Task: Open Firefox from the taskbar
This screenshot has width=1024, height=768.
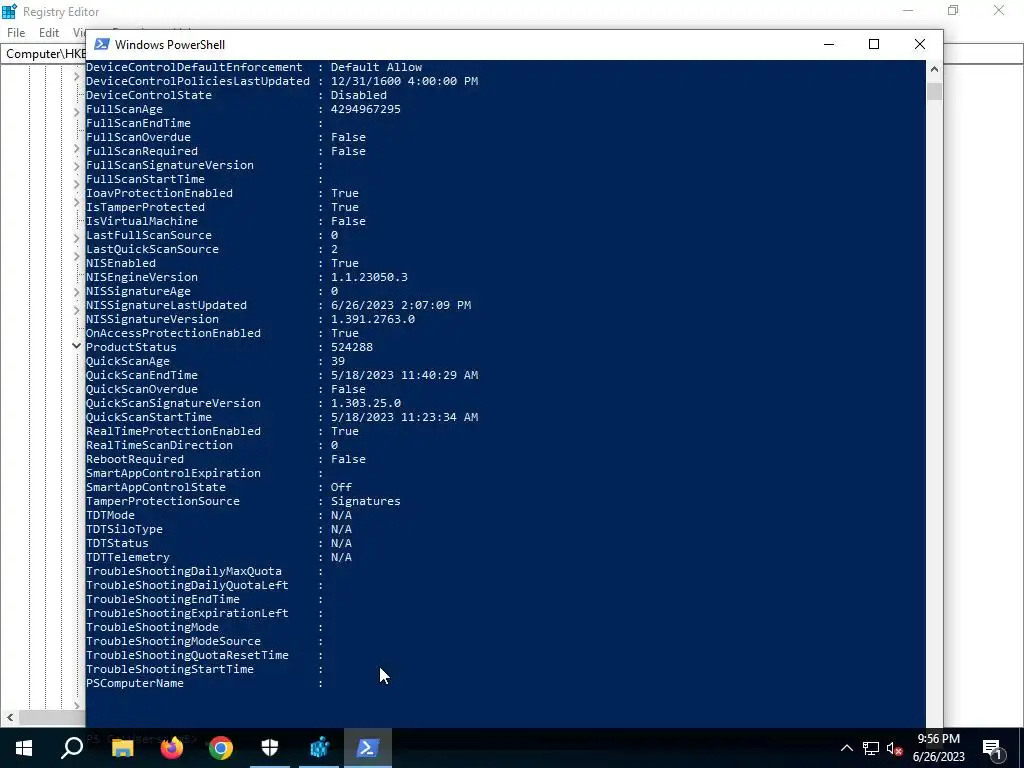Action: (x=172, y=748)
